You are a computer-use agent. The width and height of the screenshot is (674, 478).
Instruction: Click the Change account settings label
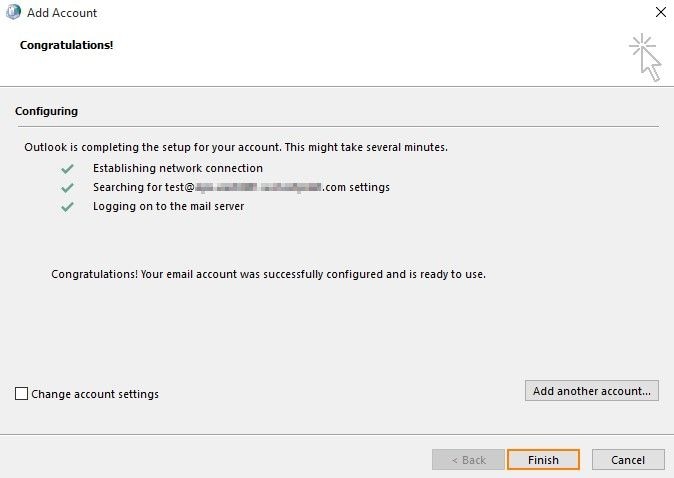pyautogui.click(x=95, y=394)
